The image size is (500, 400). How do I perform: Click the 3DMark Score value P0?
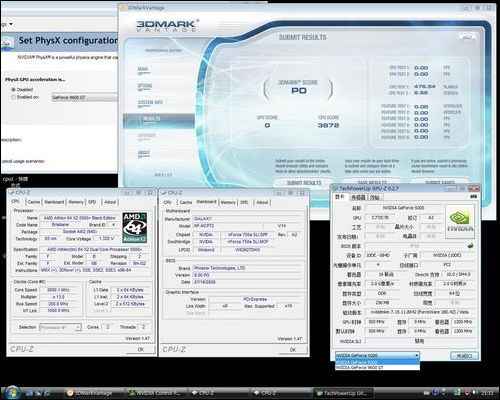(299, 91)
